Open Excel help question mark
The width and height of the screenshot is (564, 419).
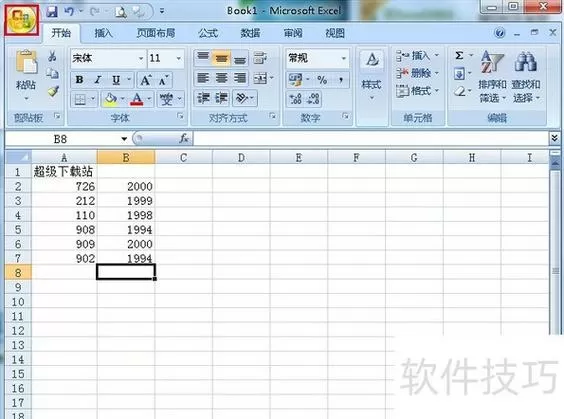(499, 33)
